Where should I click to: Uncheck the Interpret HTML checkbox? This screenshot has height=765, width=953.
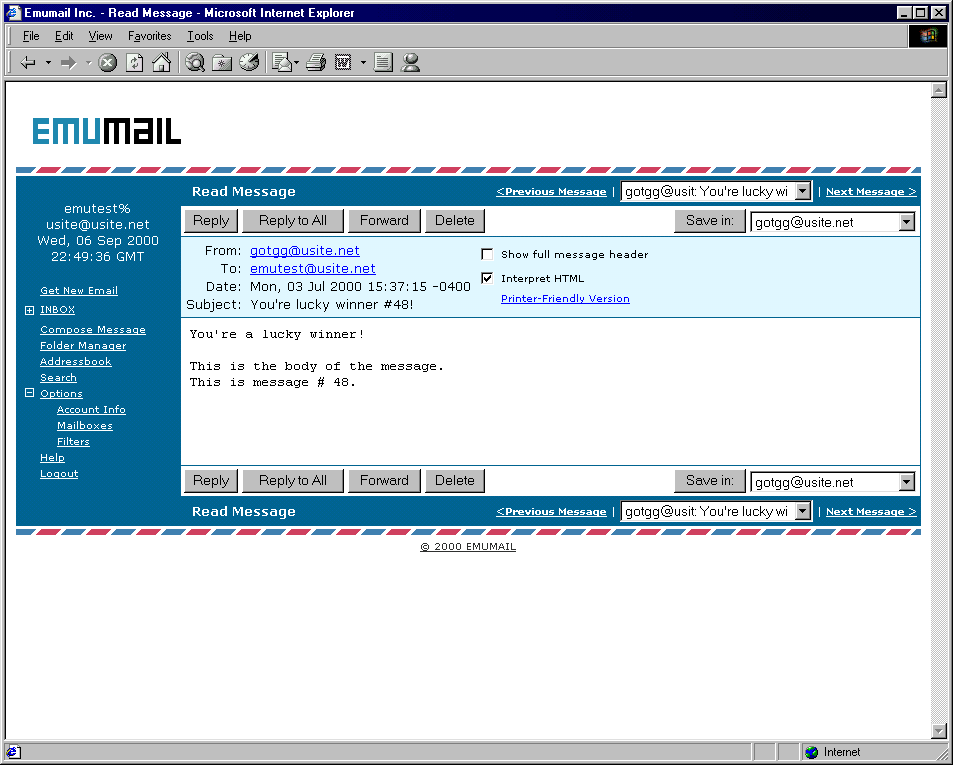pyautogui.click(x=487, y=278)
